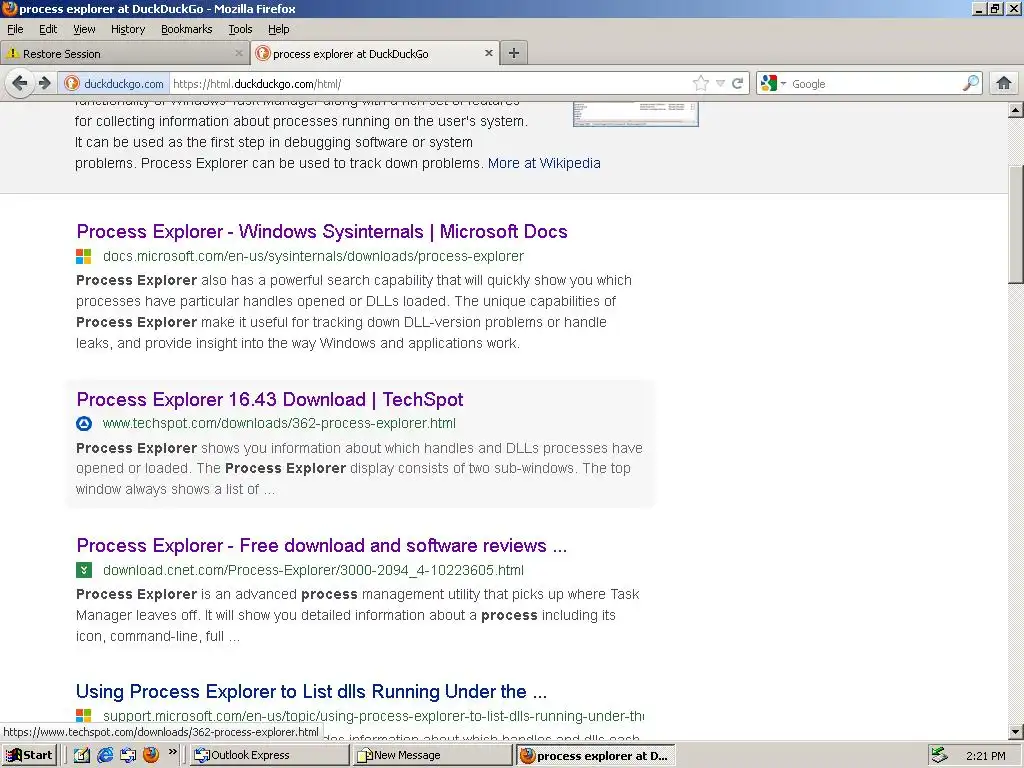The height and width of the screenshot is (768, 1024).
Task: Switch to New Message taskbar button
Action: (x=433, y=756)
